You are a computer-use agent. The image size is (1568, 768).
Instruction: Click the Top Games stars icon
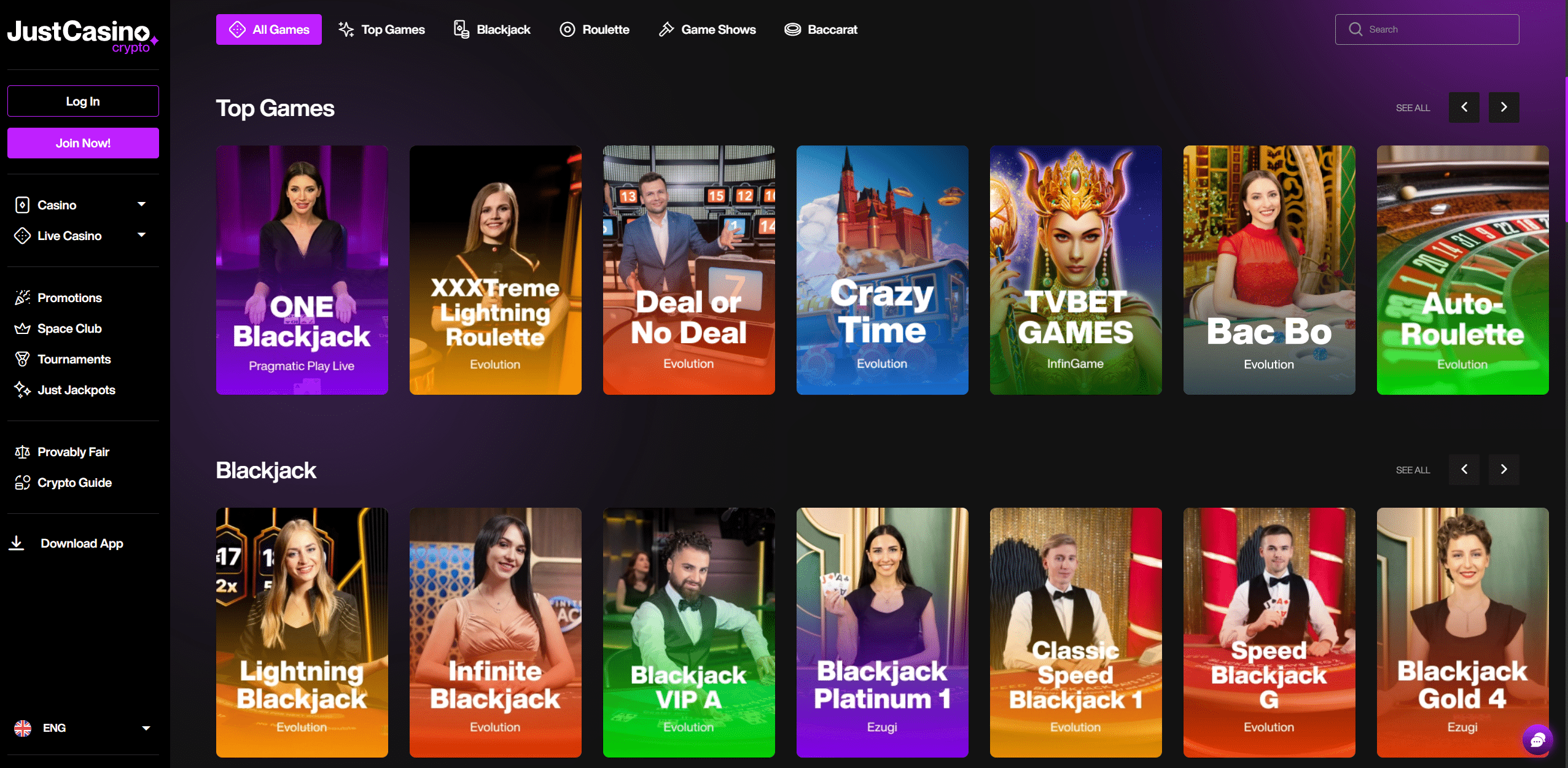click(346, 29)
